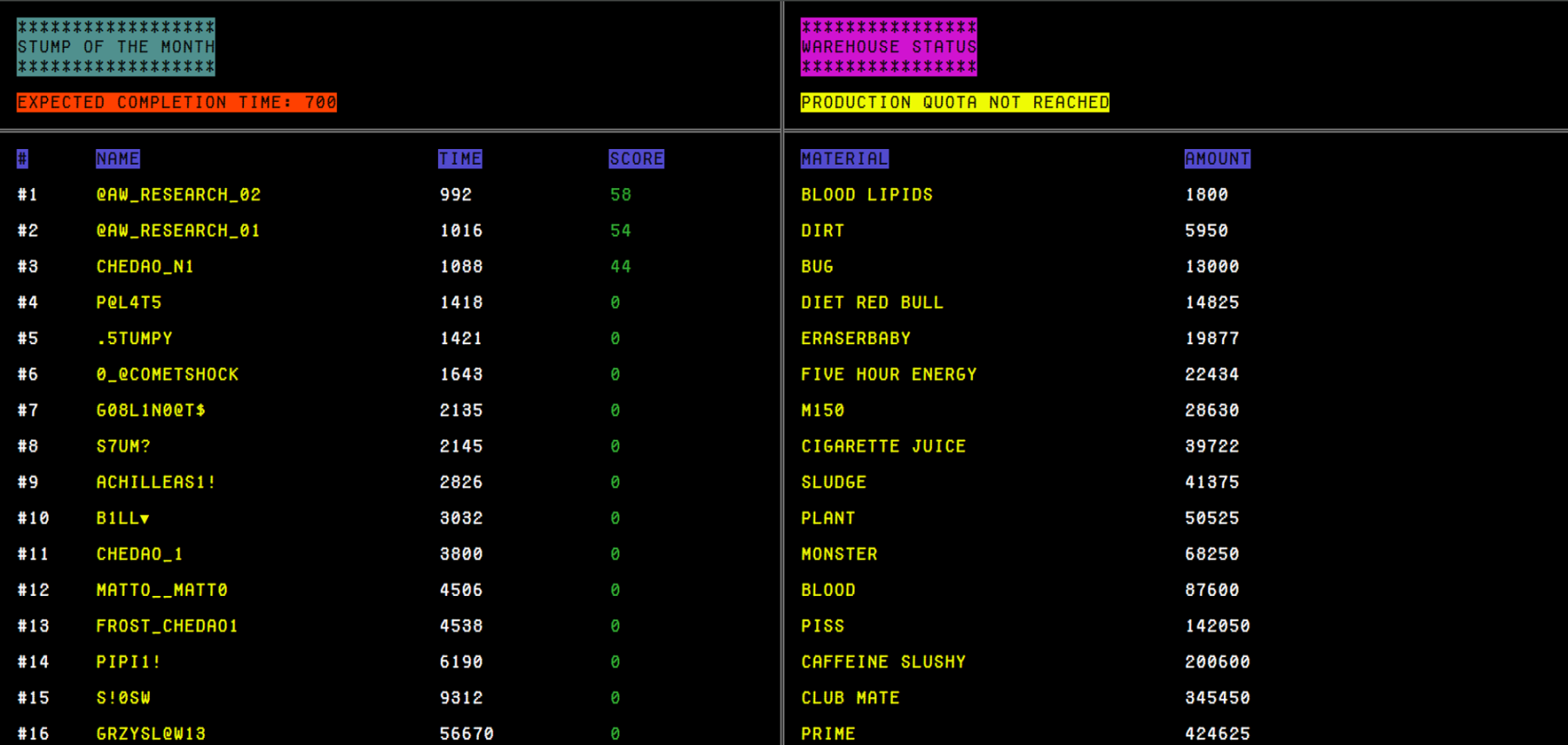Click PRODUCTION QUOTA NOT REACHED notice

[955, 103]
